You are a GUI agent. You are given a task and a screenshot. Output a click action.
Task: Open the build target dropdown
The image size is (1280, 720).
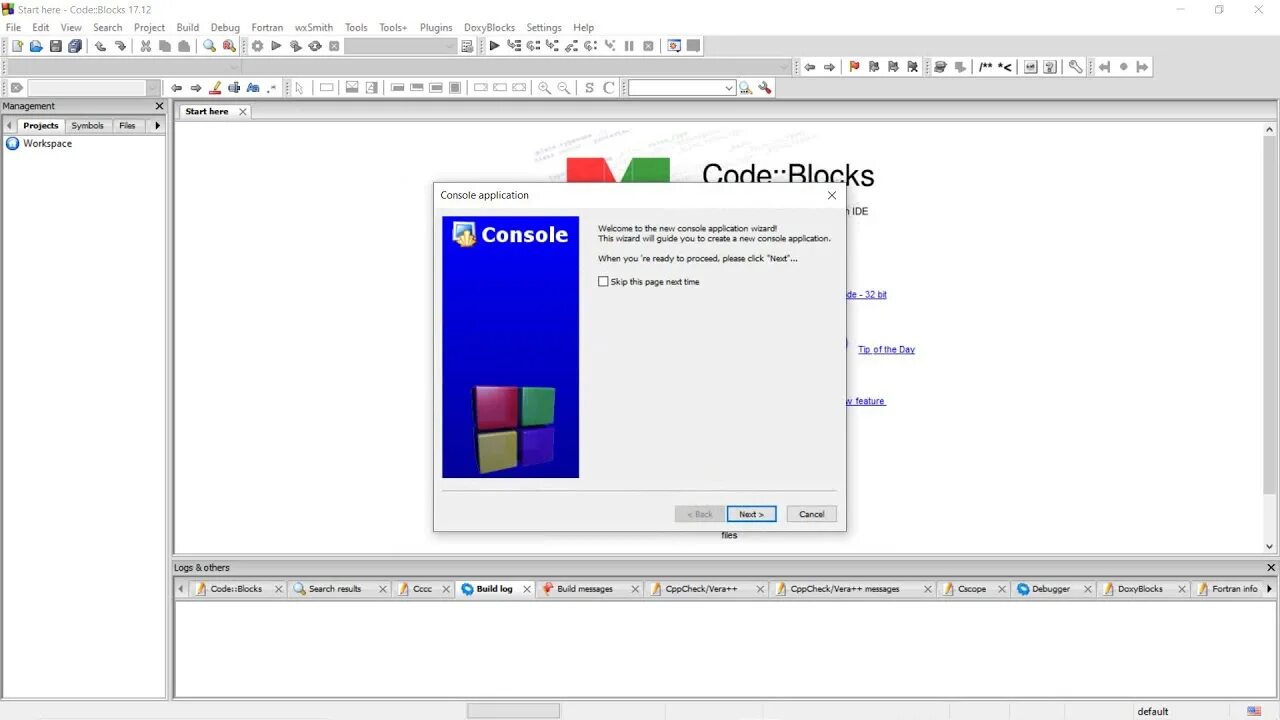point(401,46)
